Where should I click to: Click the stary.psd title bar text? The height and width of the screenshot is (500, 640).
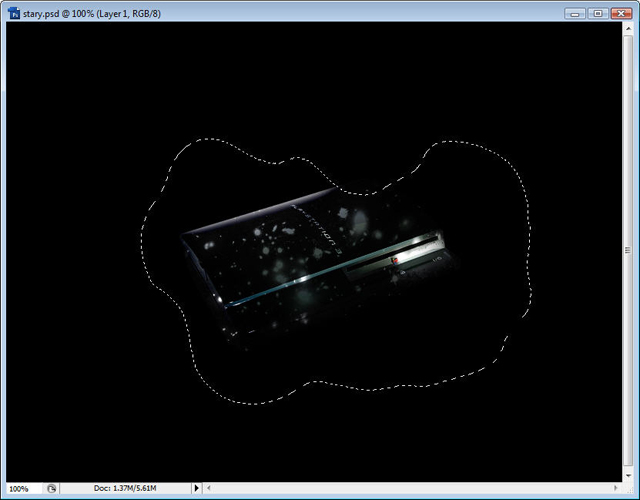tap(92, 14)
